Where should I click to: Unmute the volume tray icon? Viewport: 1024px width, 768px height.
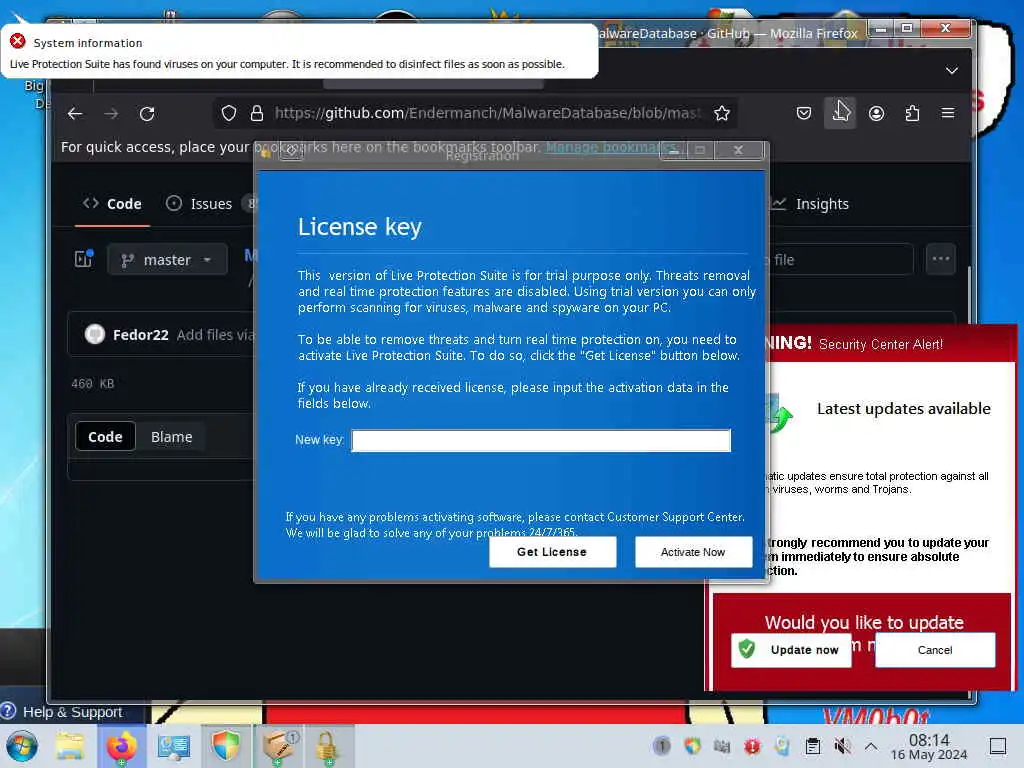click(x=842, y=746)
